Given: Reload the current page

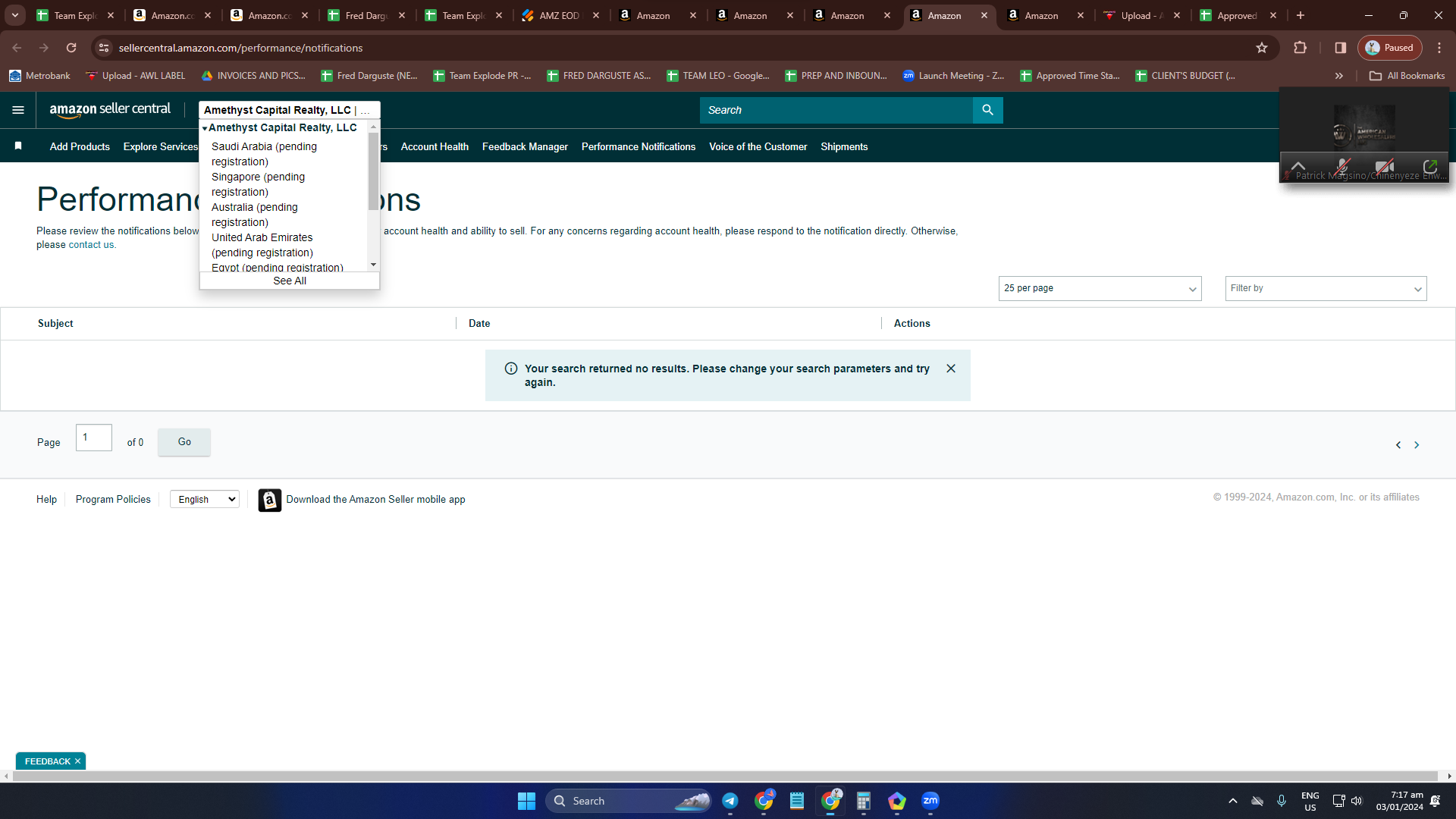Looking at the screenshot, I should (71, 48).
